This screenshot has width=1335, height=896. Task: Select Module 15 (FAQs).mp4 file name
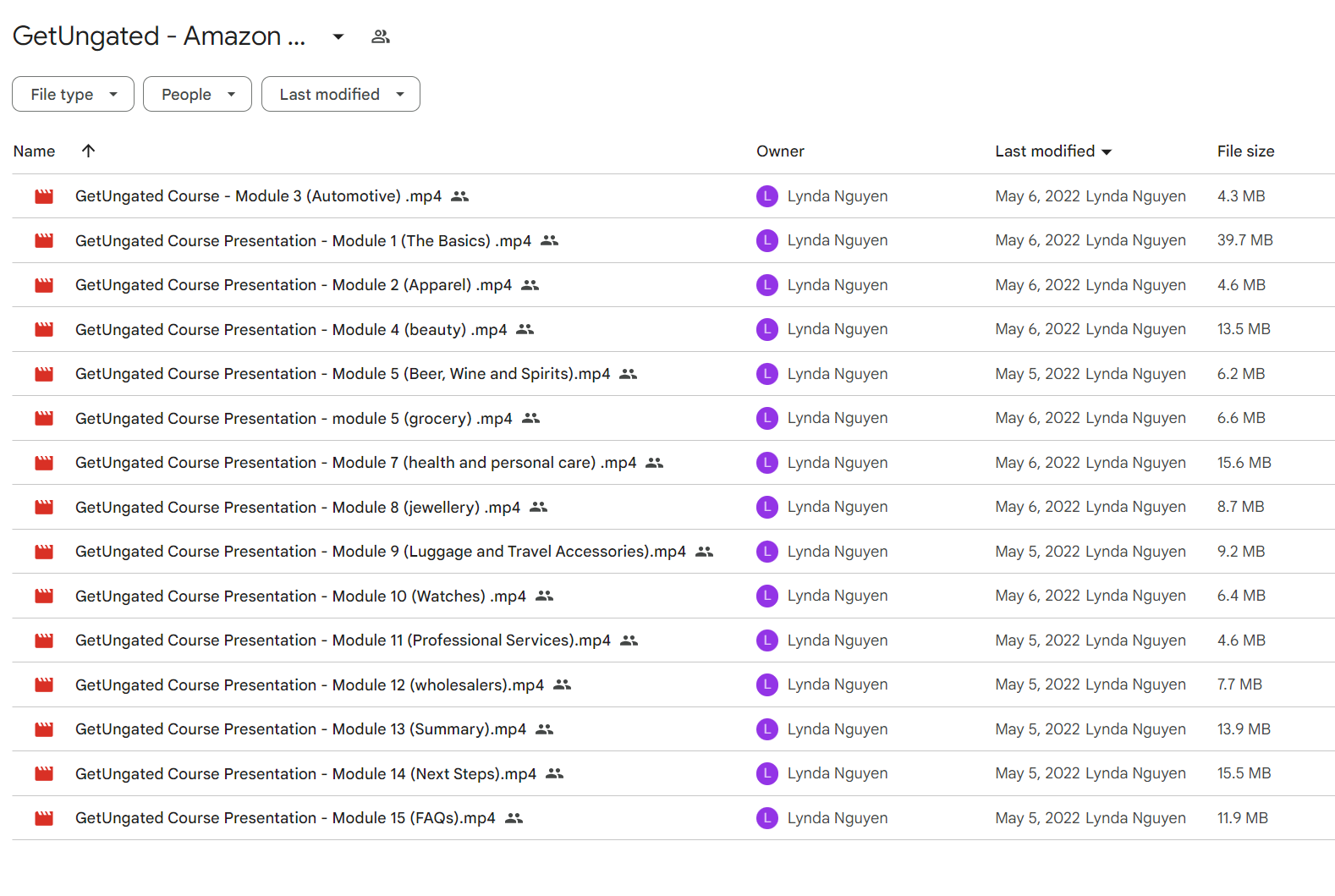point(285,818)
